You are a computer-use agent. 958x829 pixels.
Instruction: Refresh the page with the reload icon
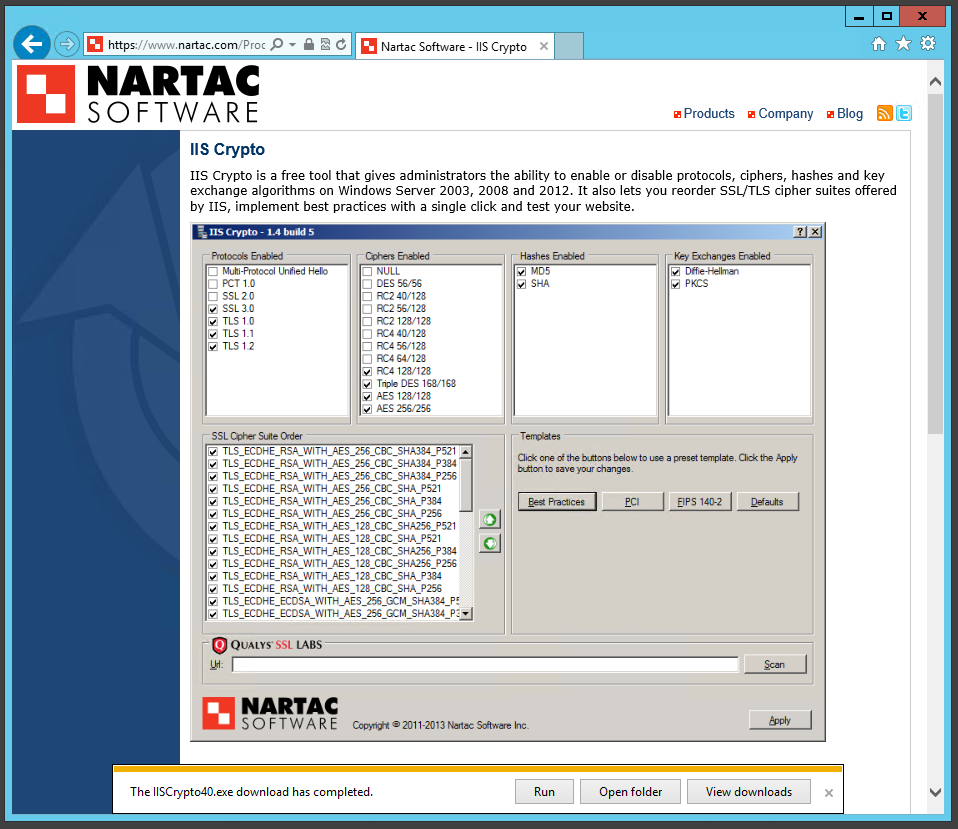[341, 44]
